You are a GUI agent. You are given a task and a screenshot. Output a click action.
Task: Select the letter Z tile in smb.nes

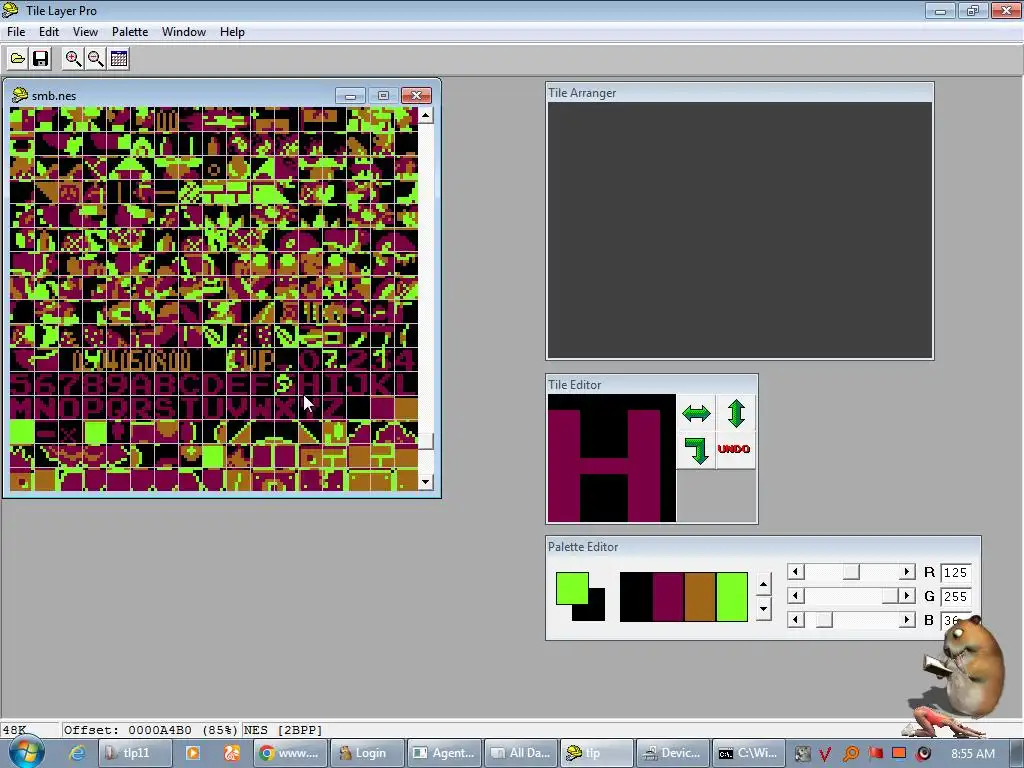(x=335, y=408)
